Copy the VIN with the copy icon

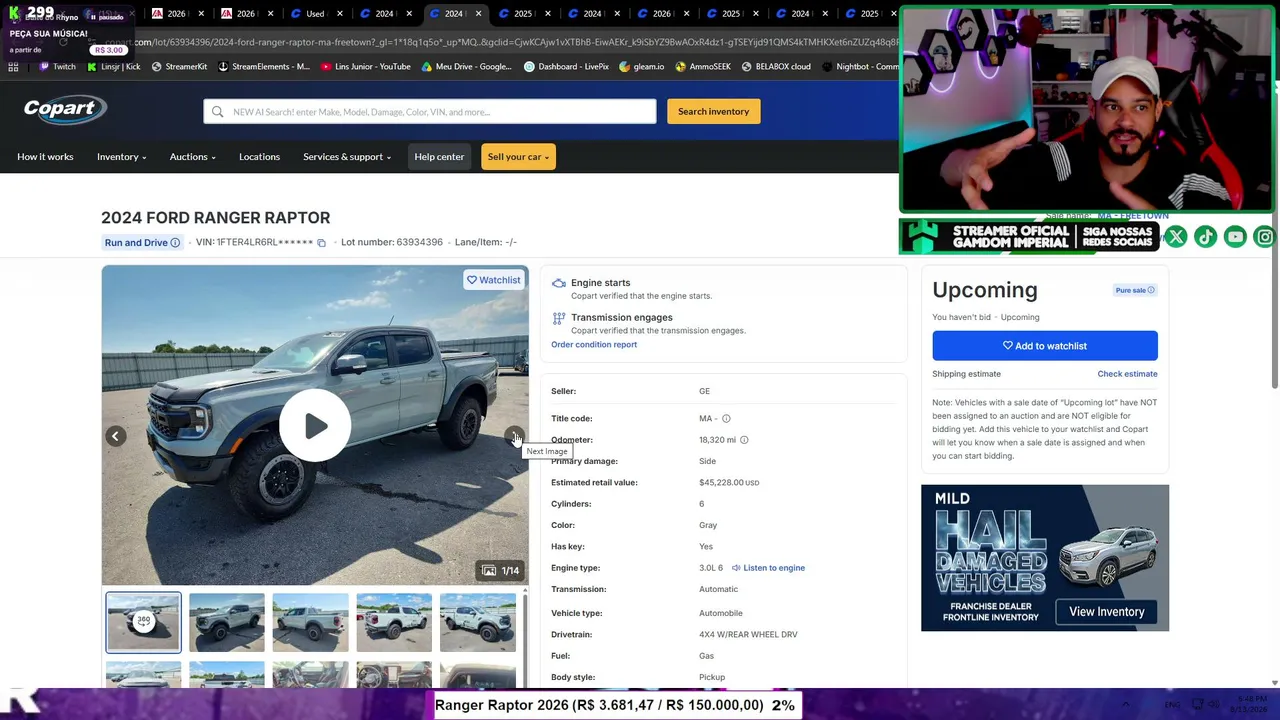tap(321, 243)
